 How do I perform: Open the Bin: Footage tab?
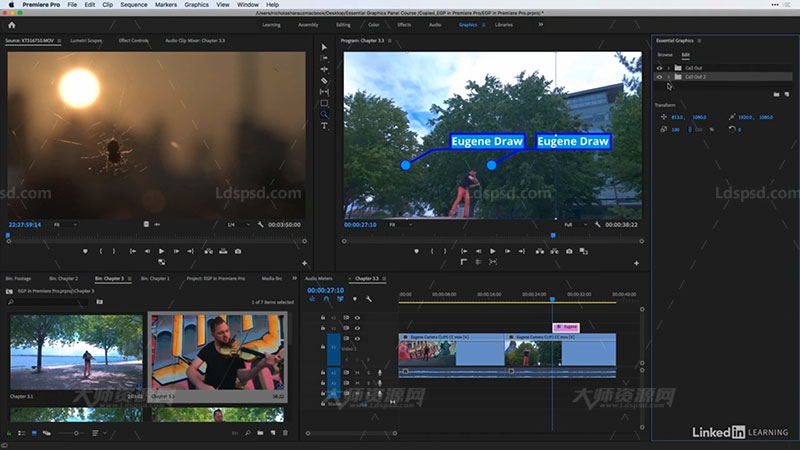click(x=18, y=279)
